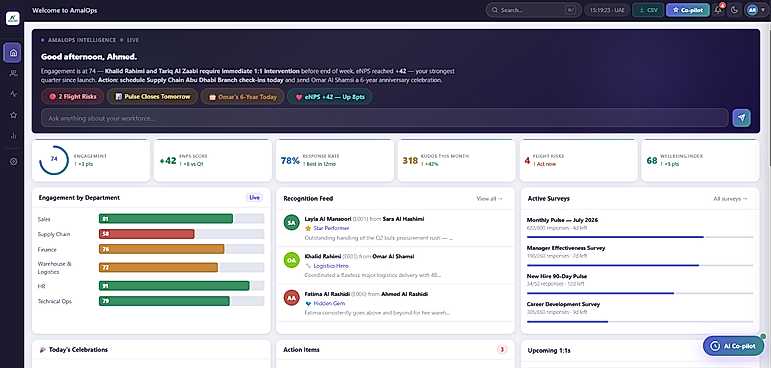Select the Pulse Closes Tomorrow chip

coord(152,97)
